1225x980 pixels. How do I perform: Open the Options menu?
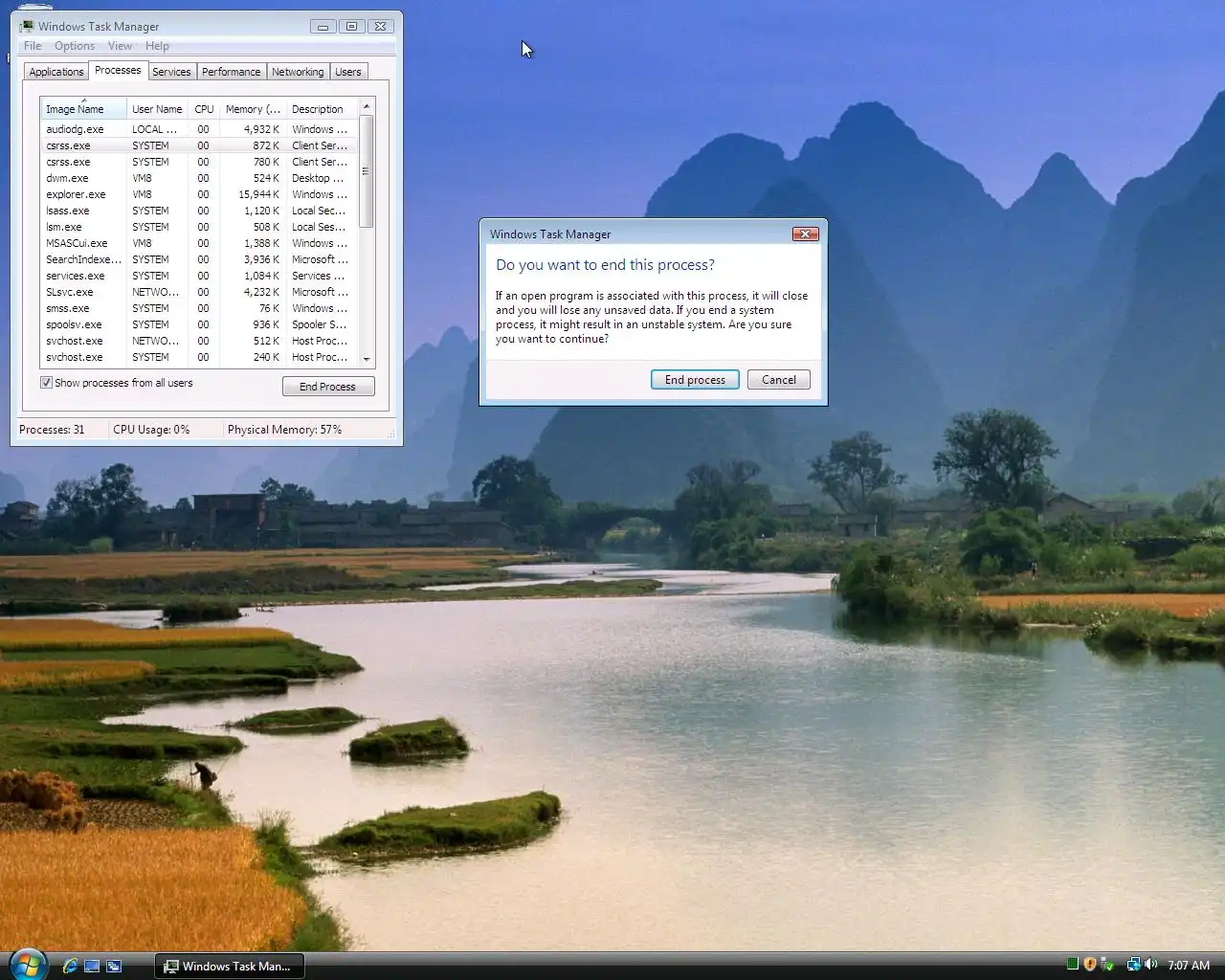[75, 46]
